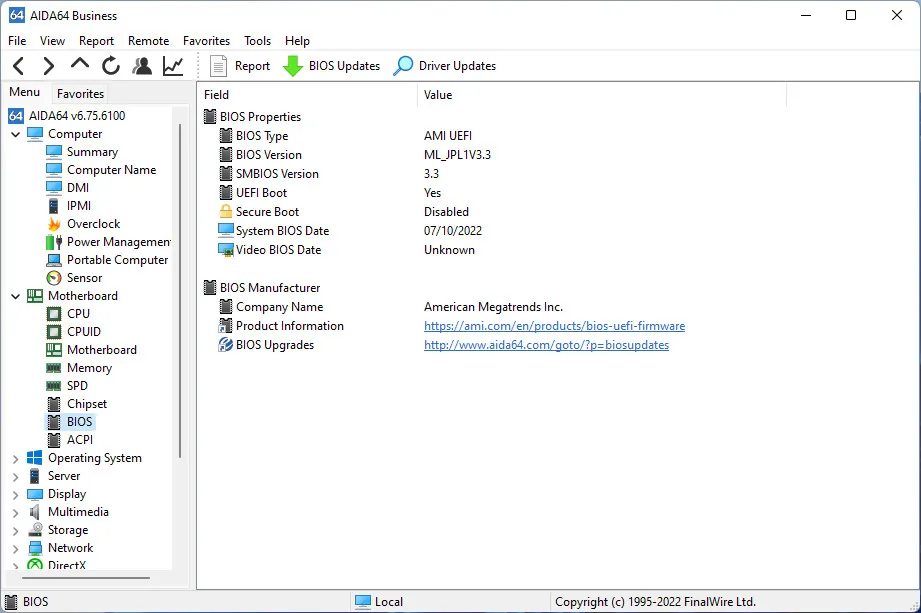921x613 pixels.
Task: Switch to the Favorites tab
Action: (80, 94)
